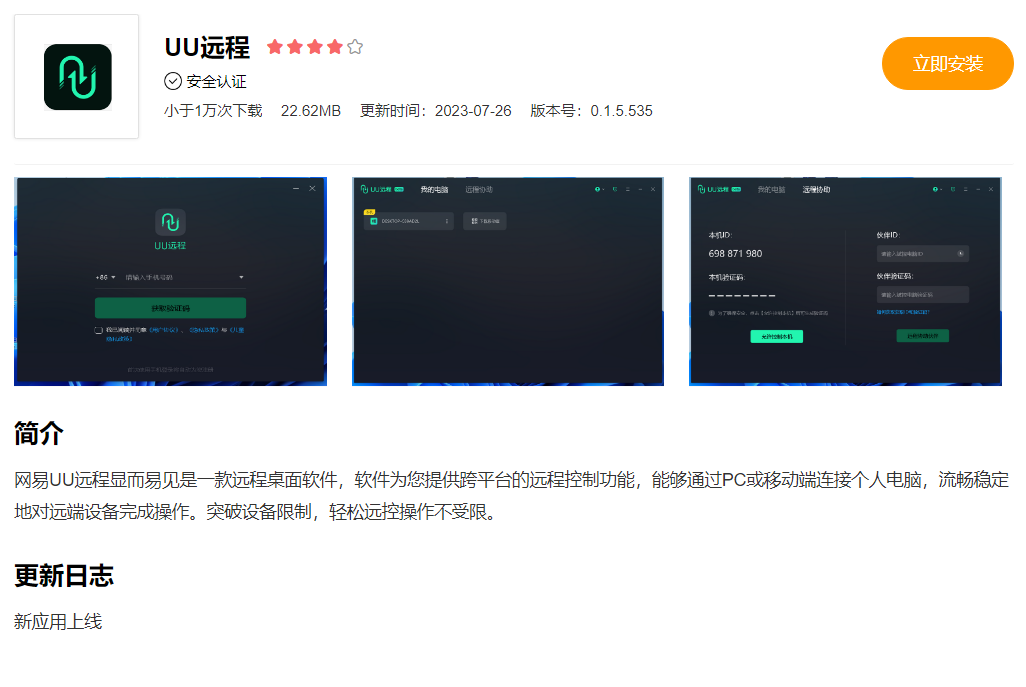Screen dimensions: 1026x687
Task: Click the 22.62MB file size text
Action: click(x=311, y=111)
